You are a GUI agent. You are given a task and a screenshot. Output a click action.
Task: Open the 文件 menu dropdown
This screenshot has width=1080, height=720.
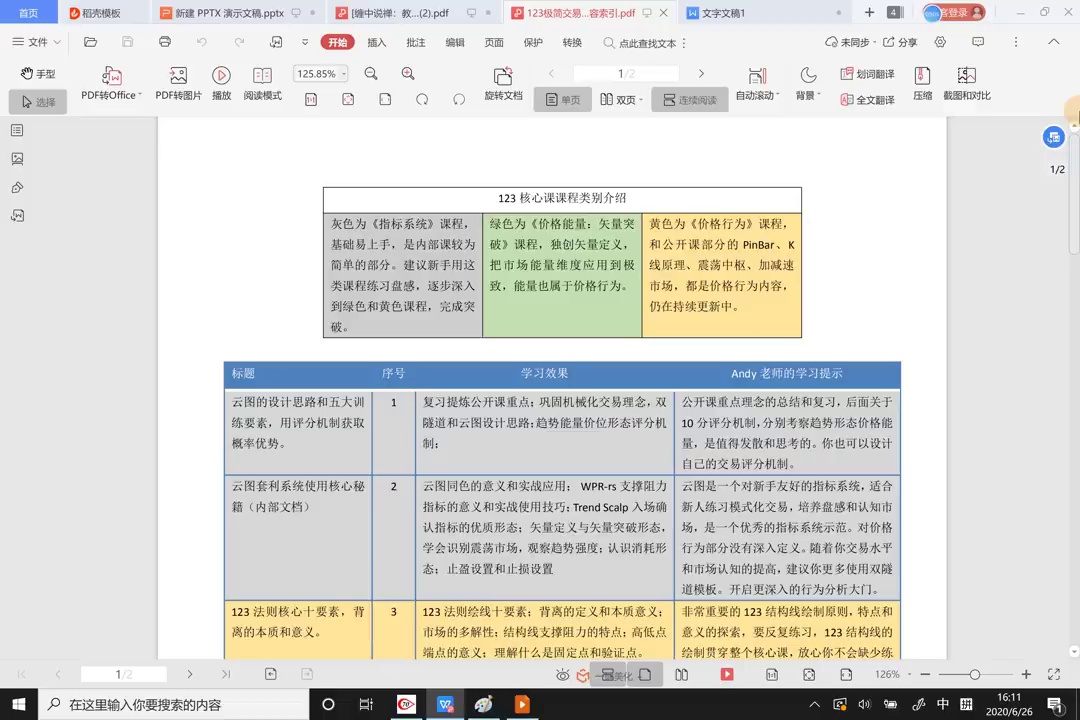coord(37,43)
